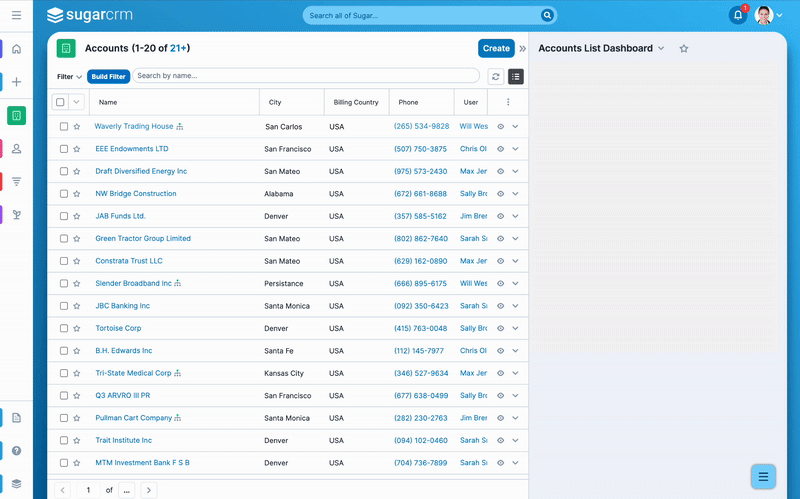Go to the next page arrow
Viewport: 800px width, 499px height.
(x=148, y=490)
